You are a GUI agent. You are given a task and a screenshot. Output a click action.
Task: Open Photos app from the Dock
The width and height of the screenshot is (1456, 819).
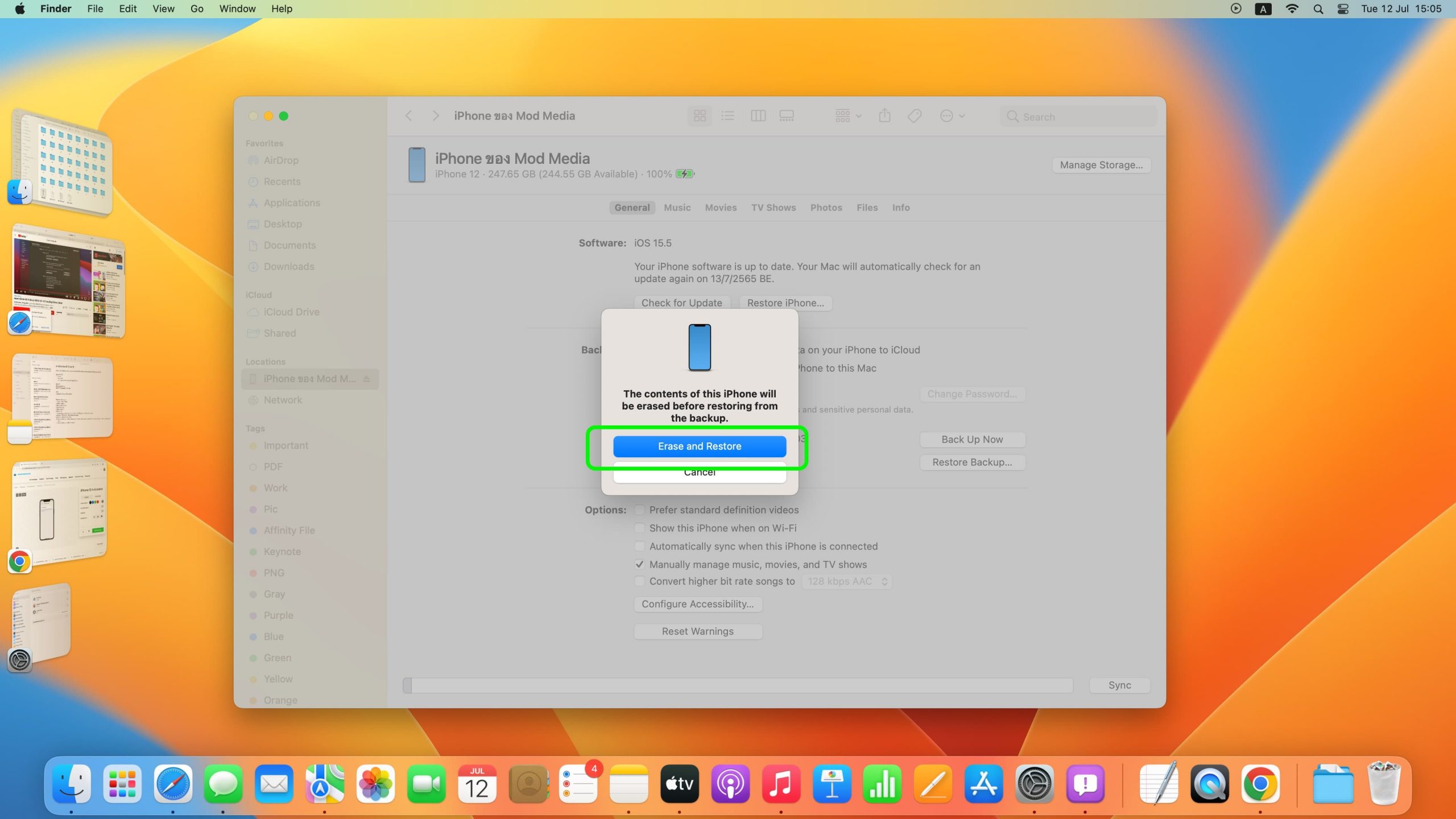pos(375,784)
